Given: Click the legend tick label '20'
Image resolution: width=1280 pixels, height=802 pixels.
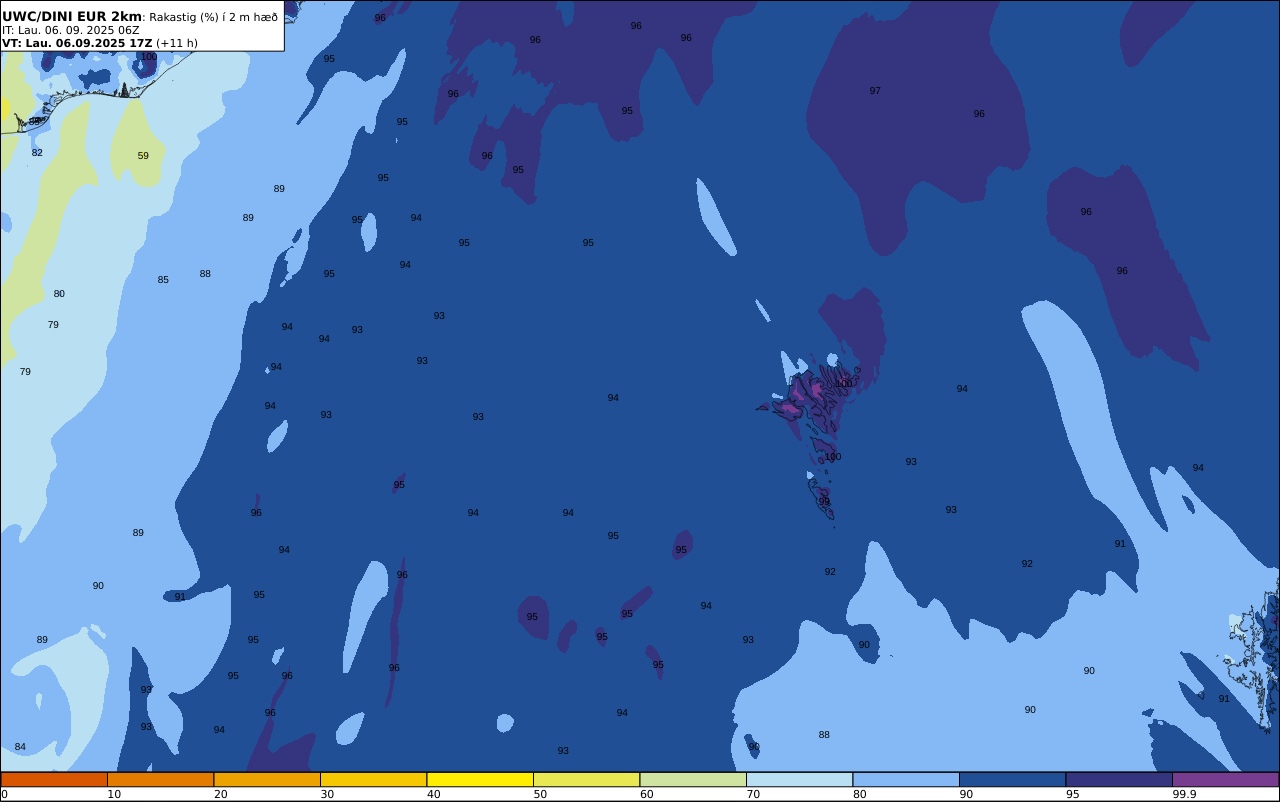Looking at the screenshot, I should click(x=220, y=794).
